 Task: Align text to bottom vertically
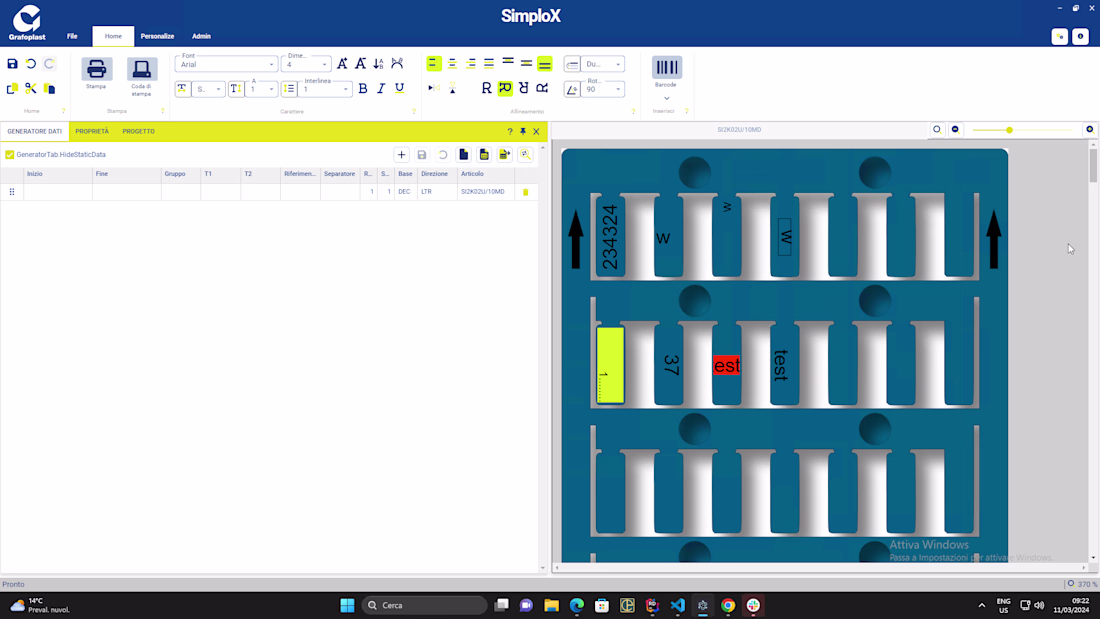[x=544, y=64]
